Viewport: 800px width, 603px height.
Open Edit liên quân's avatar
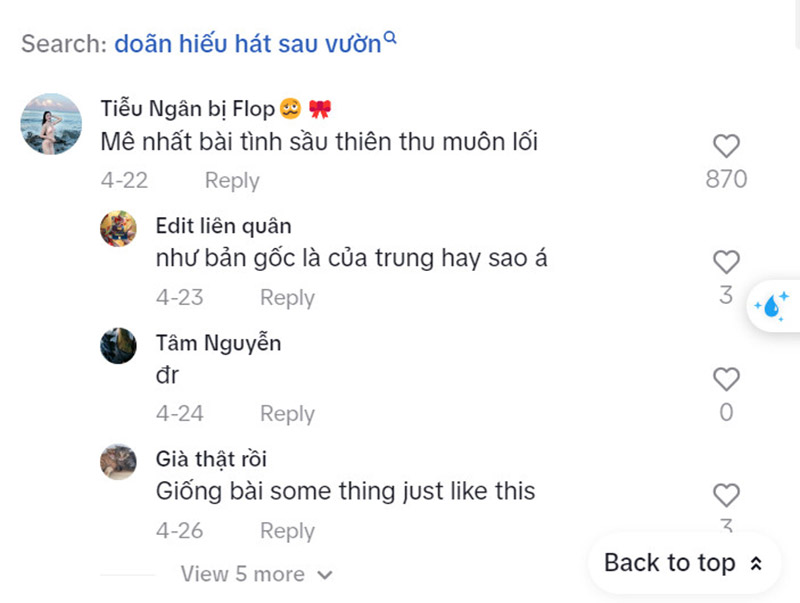[x=119, y=229]
